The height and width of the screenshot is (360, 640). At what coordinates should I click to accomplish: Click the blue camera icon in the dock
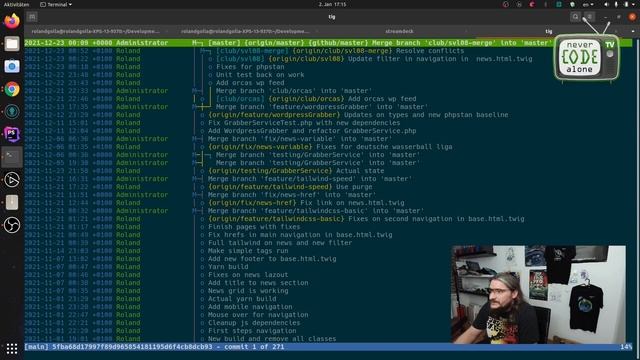pyautogui.click(x=12, y=66)
